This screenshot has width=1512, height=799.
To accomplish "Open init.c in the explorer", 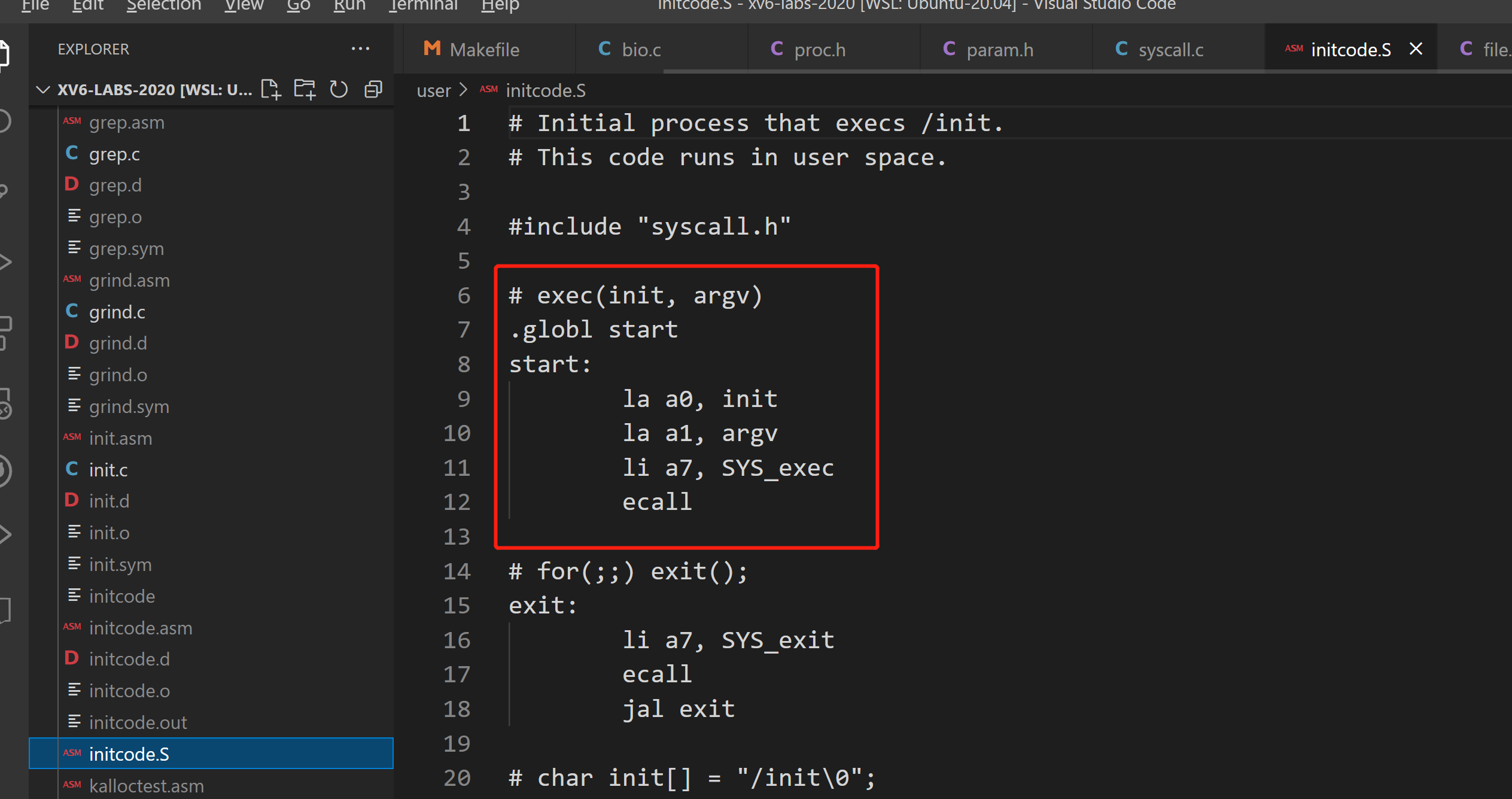I will click(108, 470).
